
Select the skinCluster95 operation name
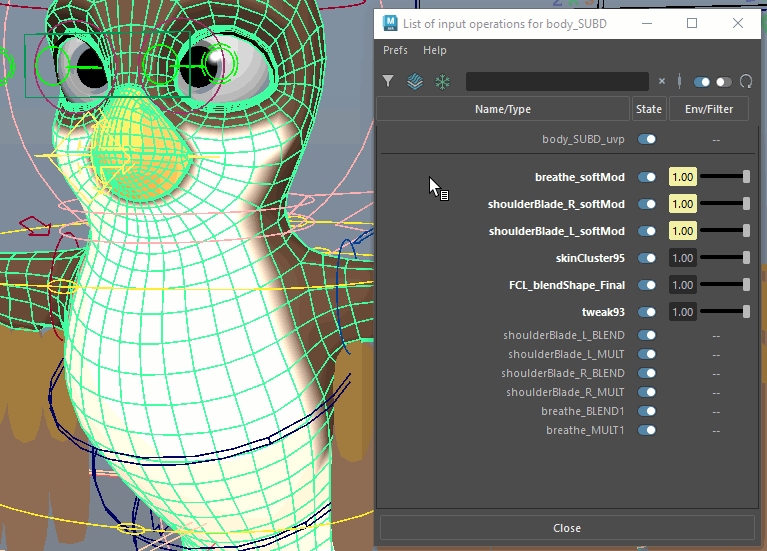click(590, 258)
